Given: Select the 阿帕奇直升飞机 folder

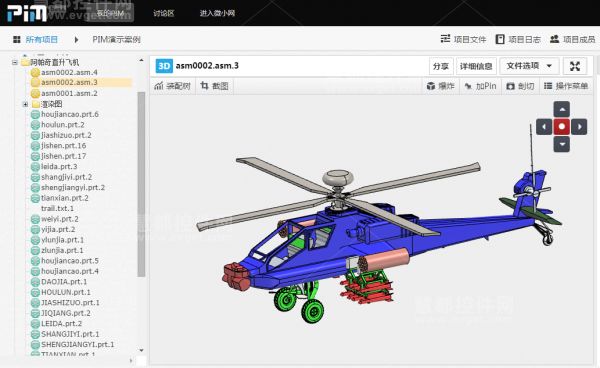Looking at the screenshot, I should pyautogui.click(x=55, y=62).
